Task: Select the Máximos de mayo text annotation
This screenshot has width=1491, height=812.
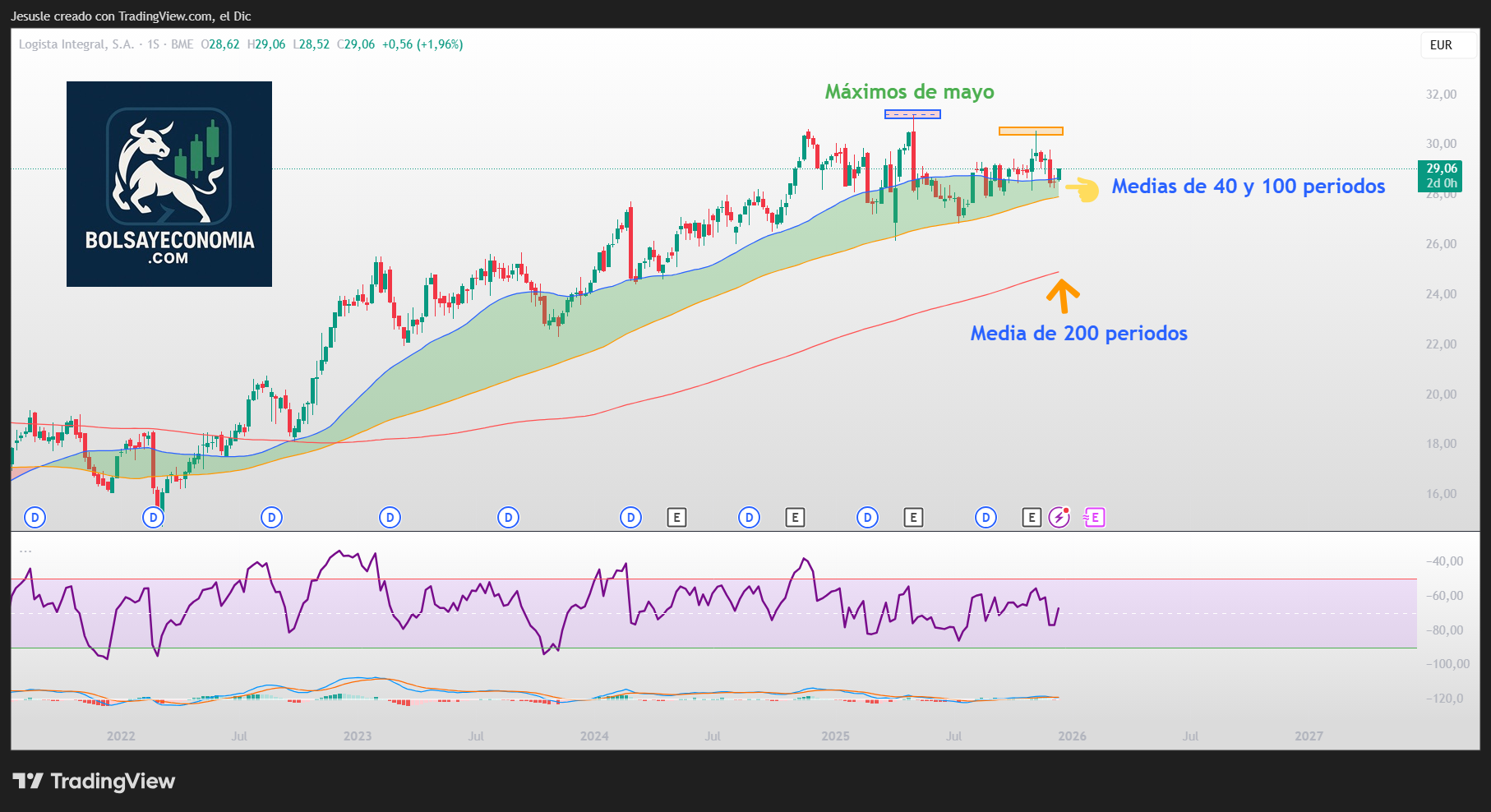Action: [x=909, y=92]
